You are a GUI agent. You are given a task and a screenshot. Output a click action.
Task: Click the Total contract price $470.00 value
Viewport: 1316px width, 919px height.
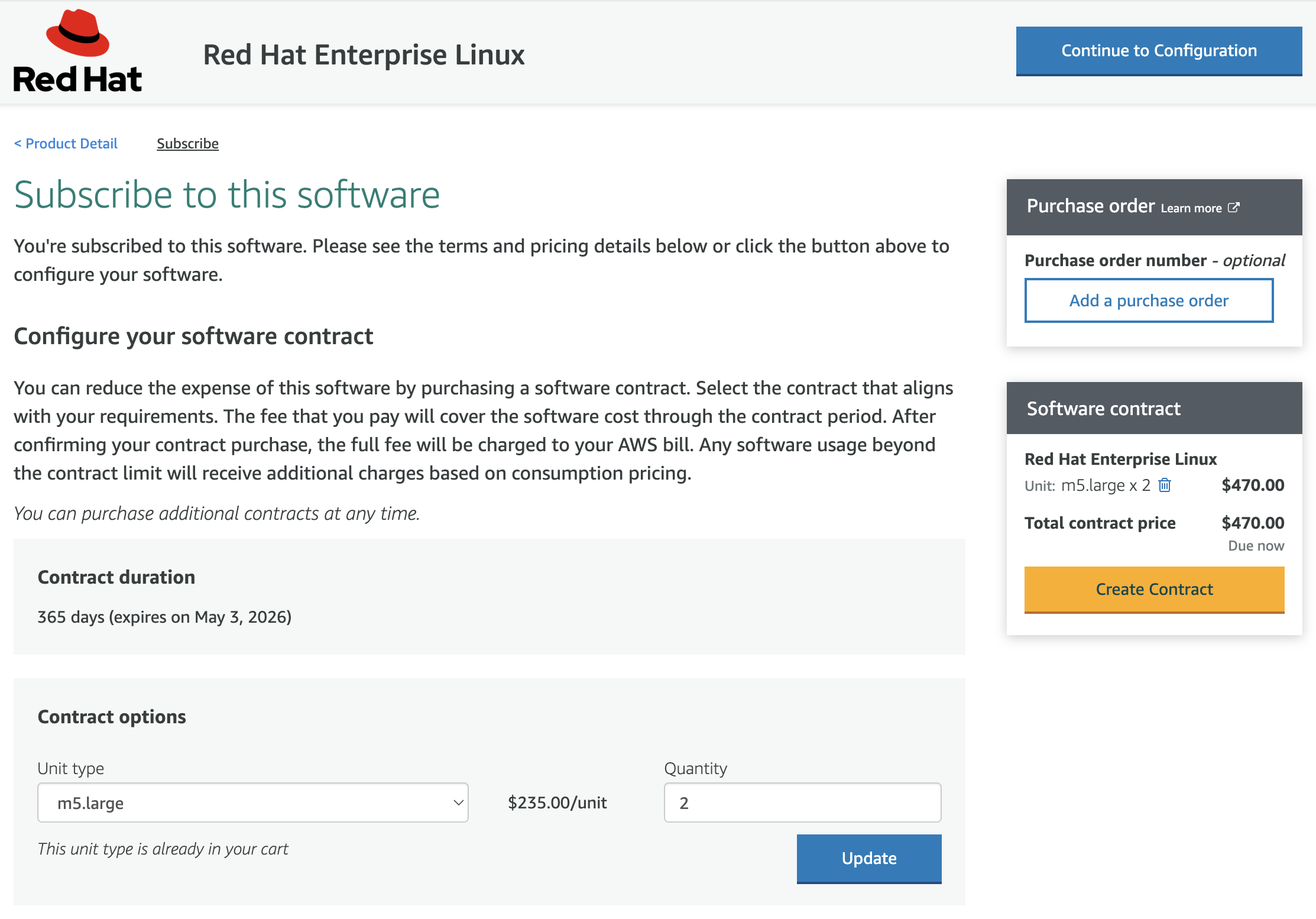click(1253, 523)
